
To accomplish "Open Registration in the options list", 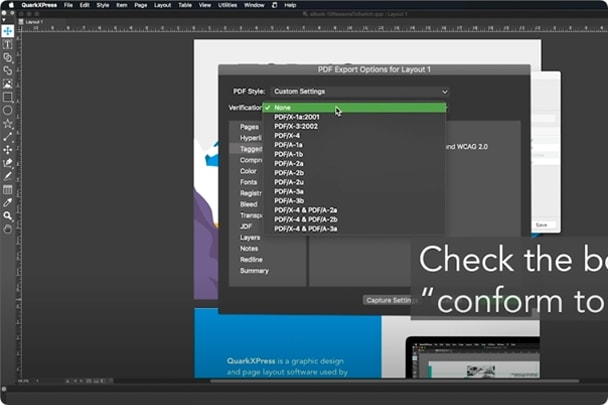I will pyautogui.click(x=251, y=193).
